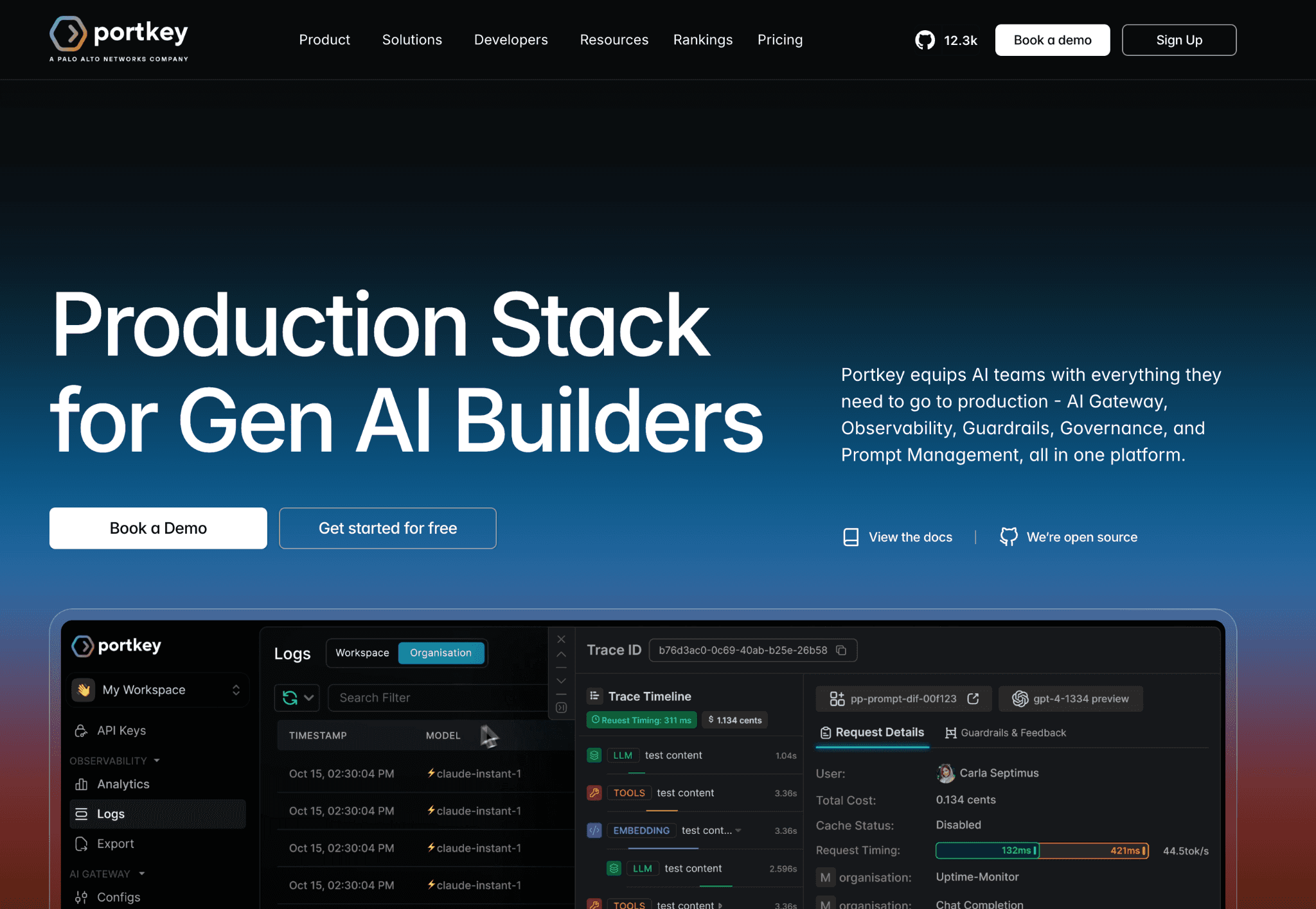Click the book icon beside View the docs
The width and height of the screenshot is (1316, 909).
[x=851, y=537]
